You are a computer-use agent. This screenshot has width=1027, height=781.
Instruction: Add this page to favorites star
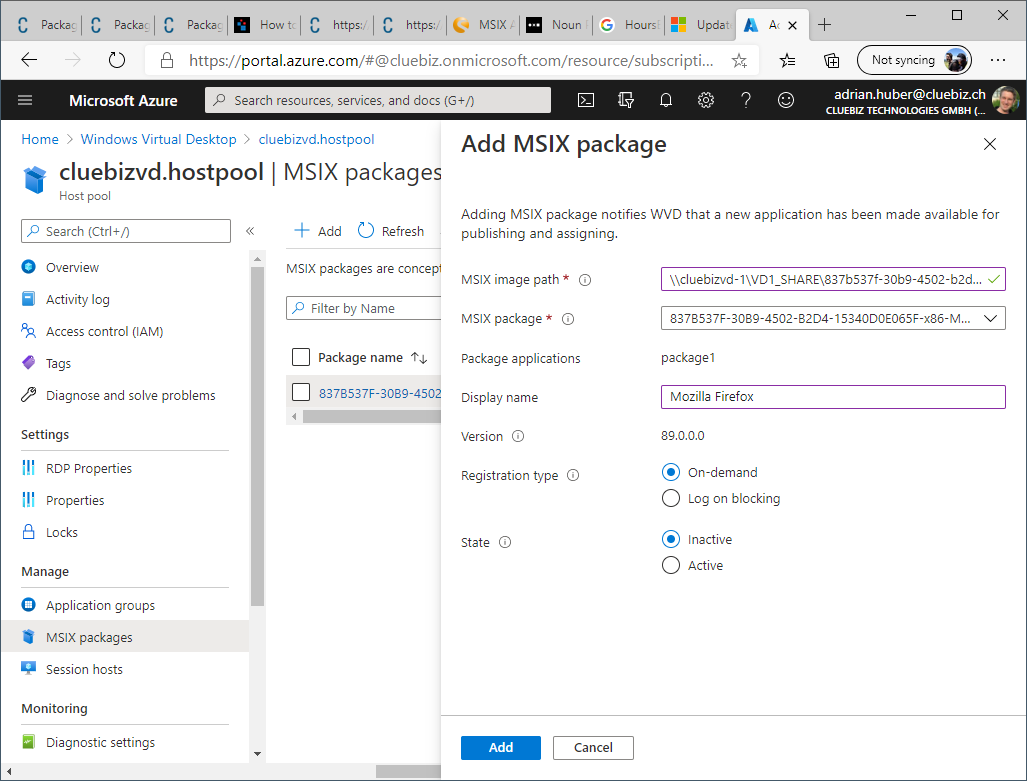click(739, 61)
